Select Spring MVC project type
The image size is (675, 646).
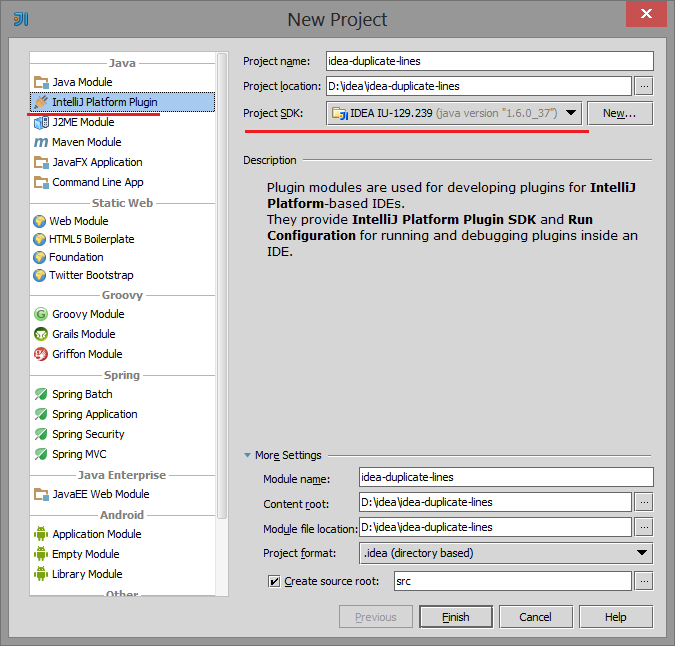pyautogui.click(x=122, y=454)
